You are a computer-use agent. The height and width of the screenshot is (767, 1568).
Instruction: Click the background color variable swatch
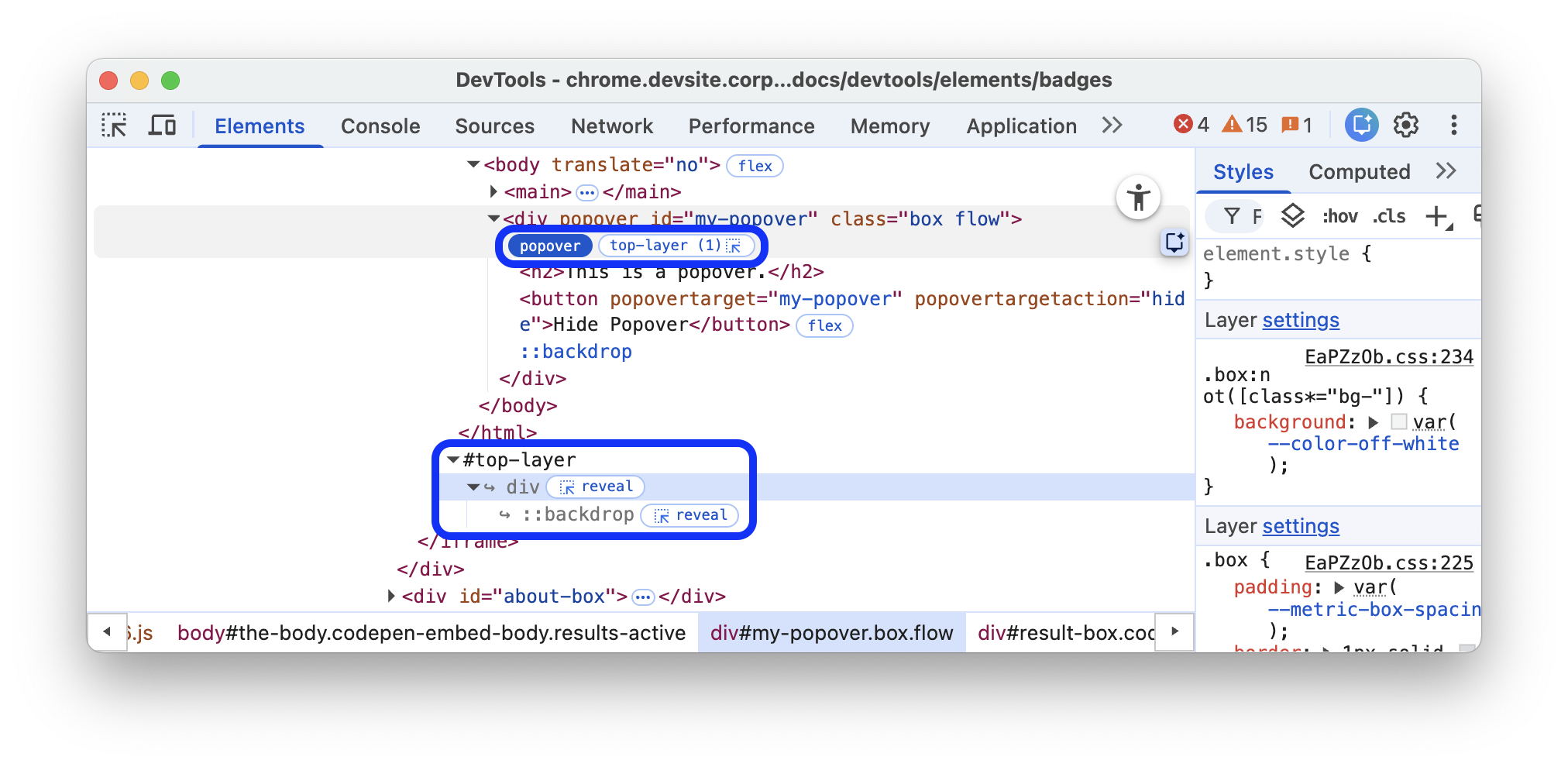point(1398,421)
